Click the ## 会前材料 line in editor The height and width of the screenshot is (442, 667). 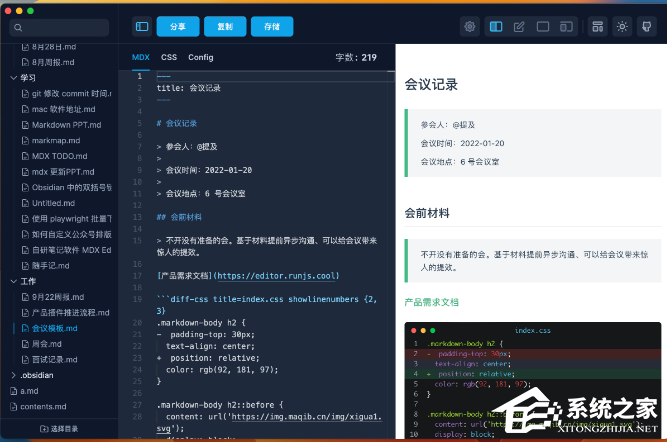pos(179,217)
